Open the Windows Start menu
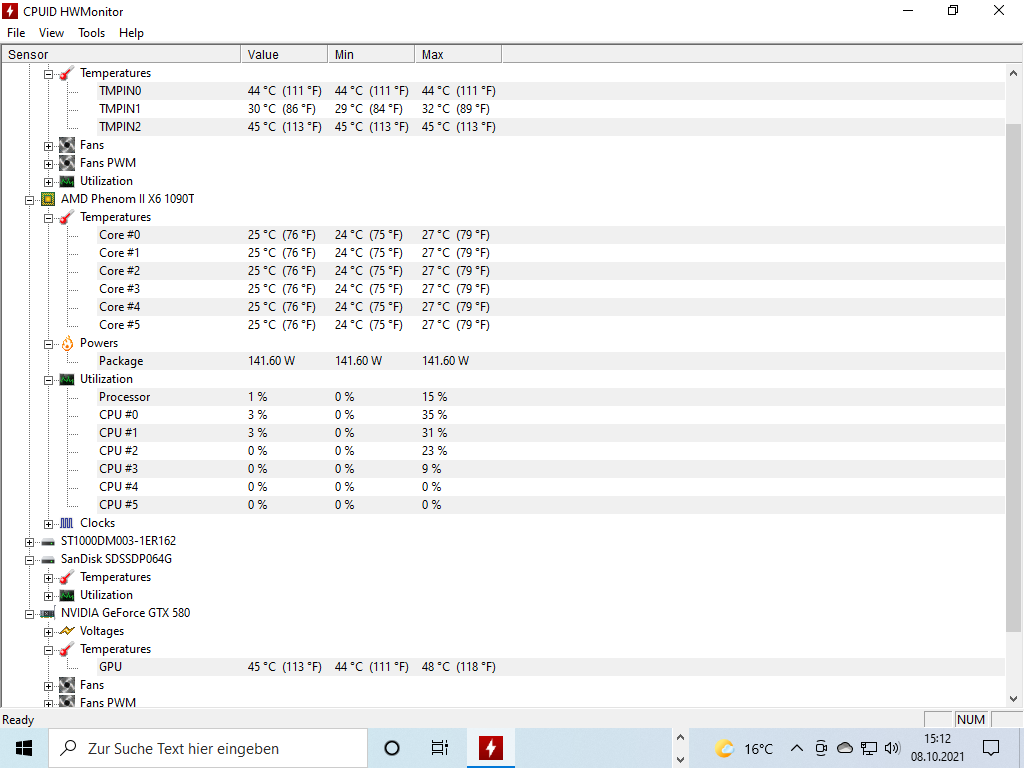 [x=24, y=748]
